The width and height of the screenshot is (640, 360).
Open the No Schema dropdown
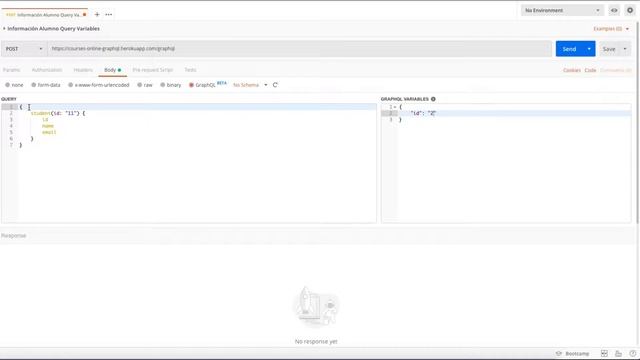click(250, 85)
